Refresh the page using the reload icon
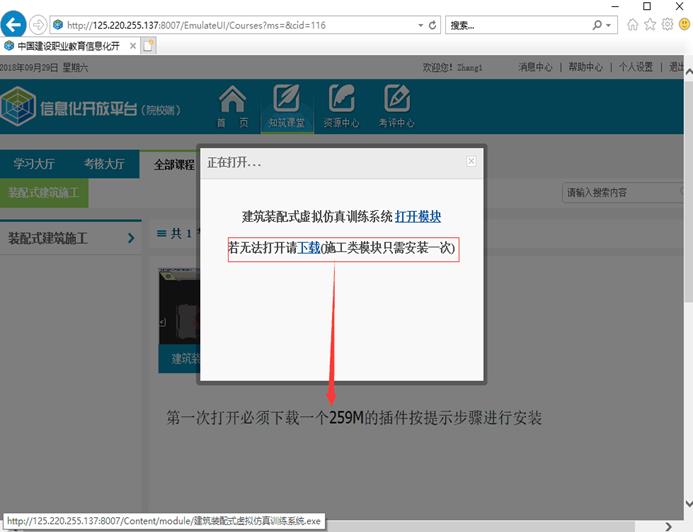This screenshot has height=532, width=693. pyautogui.click(x=431, y=25)
